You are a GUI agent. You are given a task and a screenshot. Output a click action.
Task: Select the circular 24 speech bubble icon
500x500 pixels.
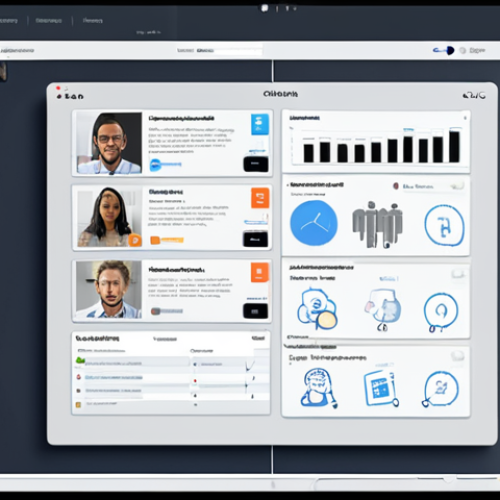coord(441,389)
